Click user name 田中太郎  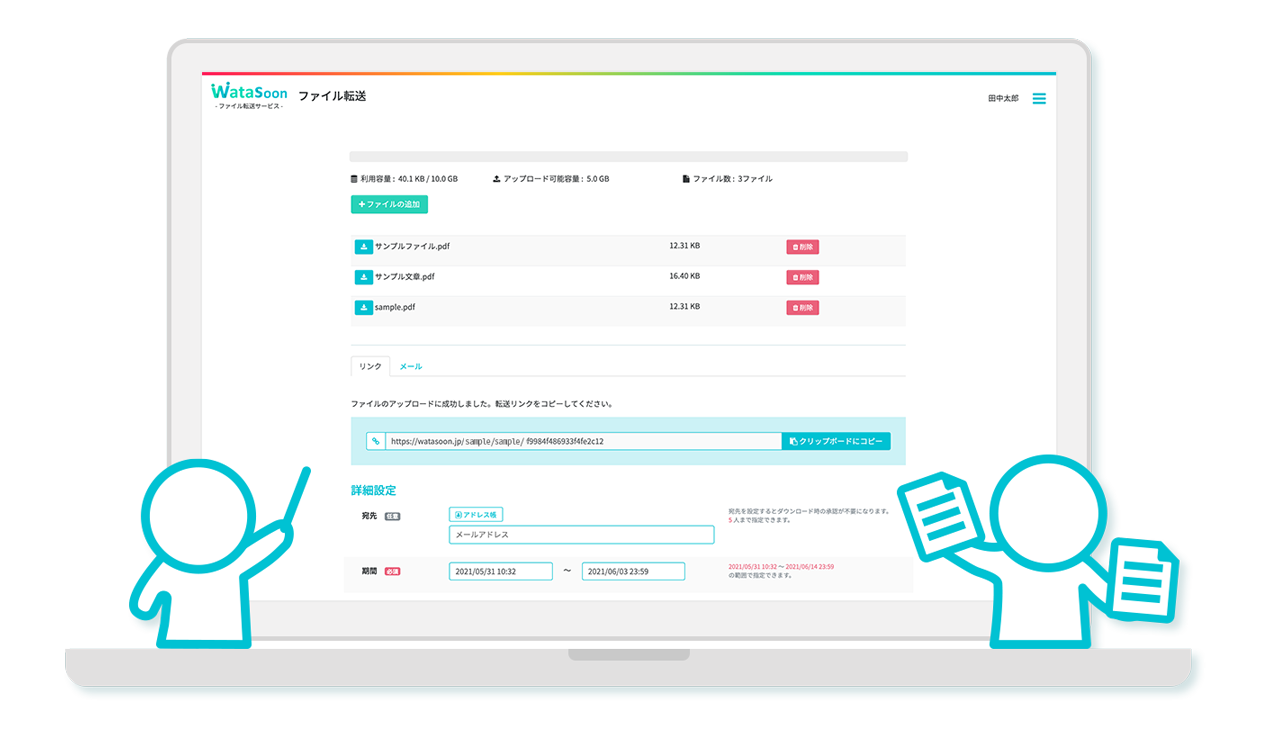1003,99
